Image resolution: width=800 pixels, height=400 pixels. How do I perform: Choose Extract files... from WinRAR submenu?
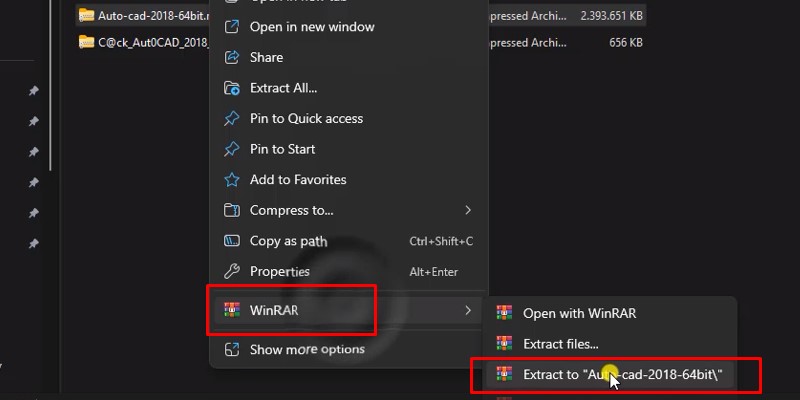click(561, 344)
